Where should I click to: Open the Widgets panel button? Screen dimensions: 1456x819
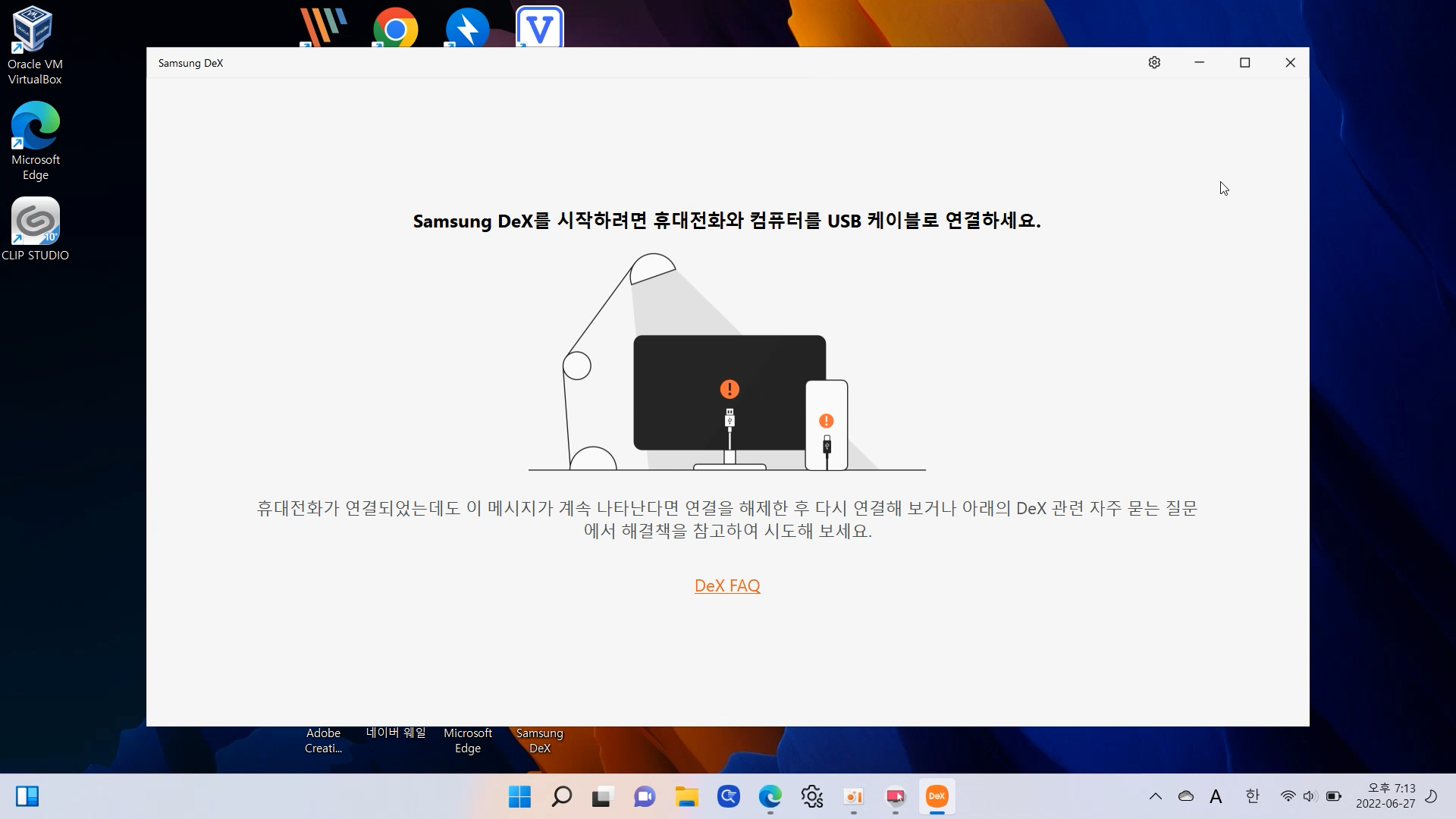(27, 796)
